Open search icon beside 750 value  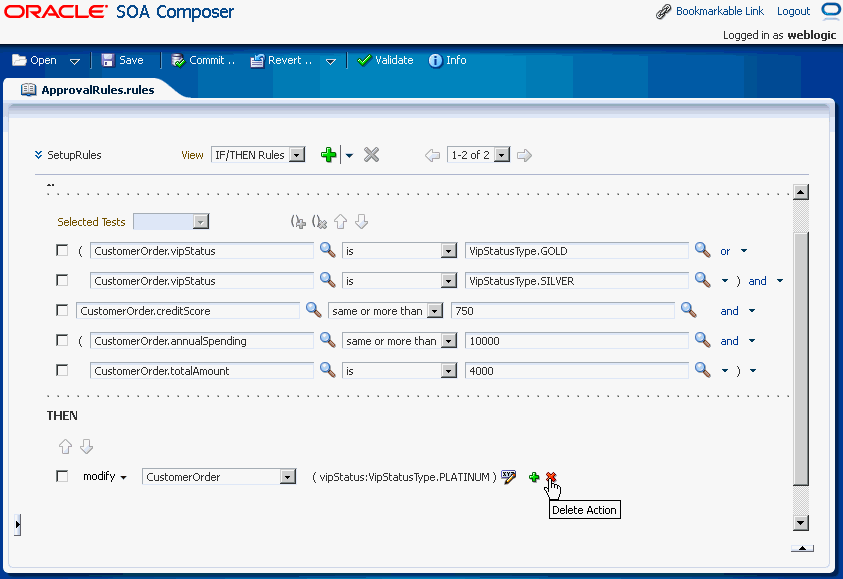coord(689,310)
